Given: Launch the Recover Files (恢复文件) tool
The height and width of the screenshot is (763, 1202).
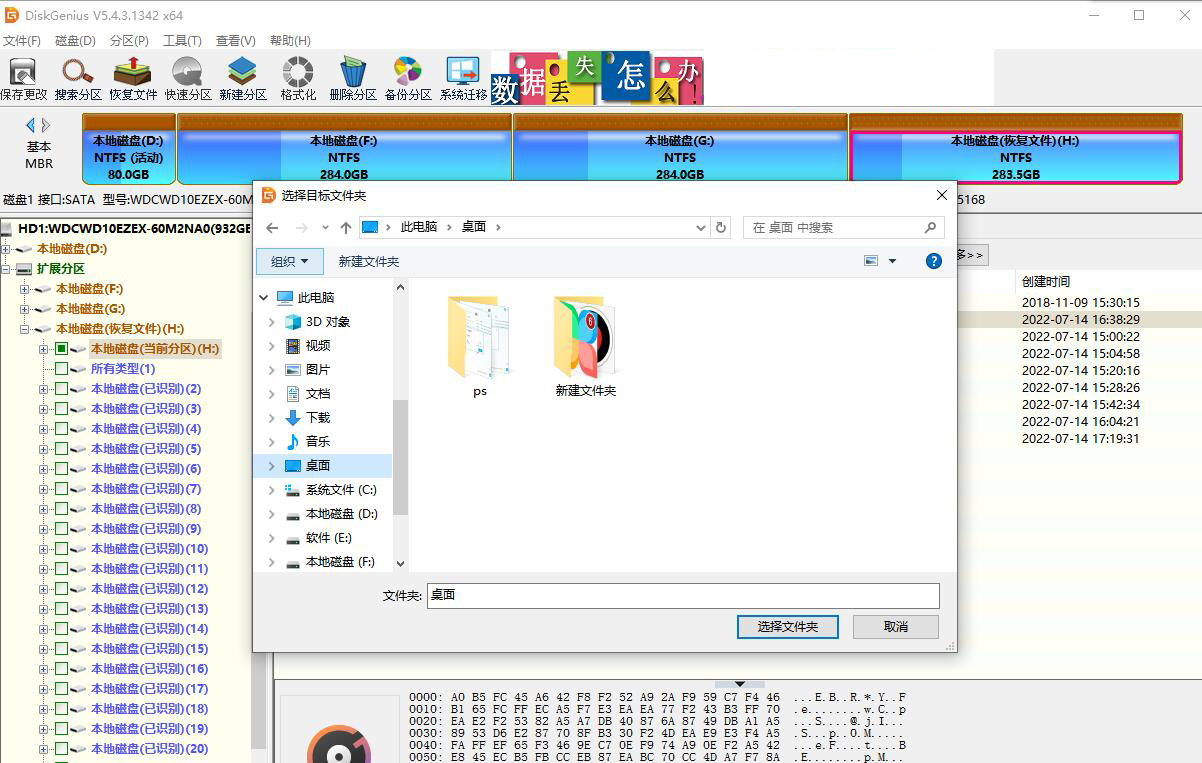Looking at the screenshot, I should pos(133,79).
